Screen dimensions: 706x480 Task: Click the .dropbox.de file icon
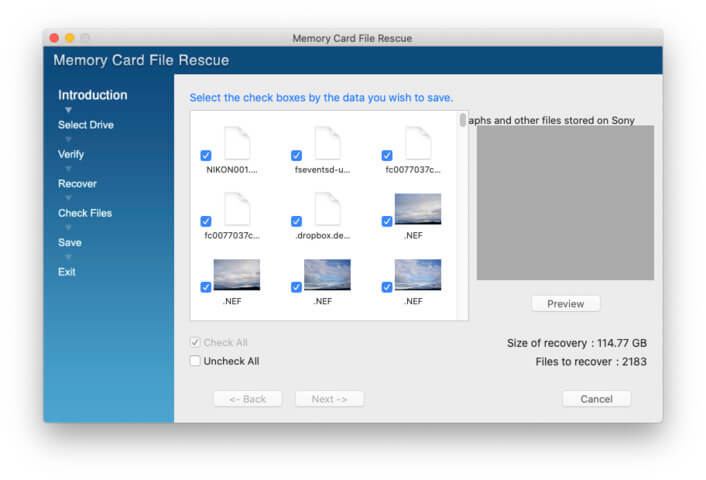point(327,209)
